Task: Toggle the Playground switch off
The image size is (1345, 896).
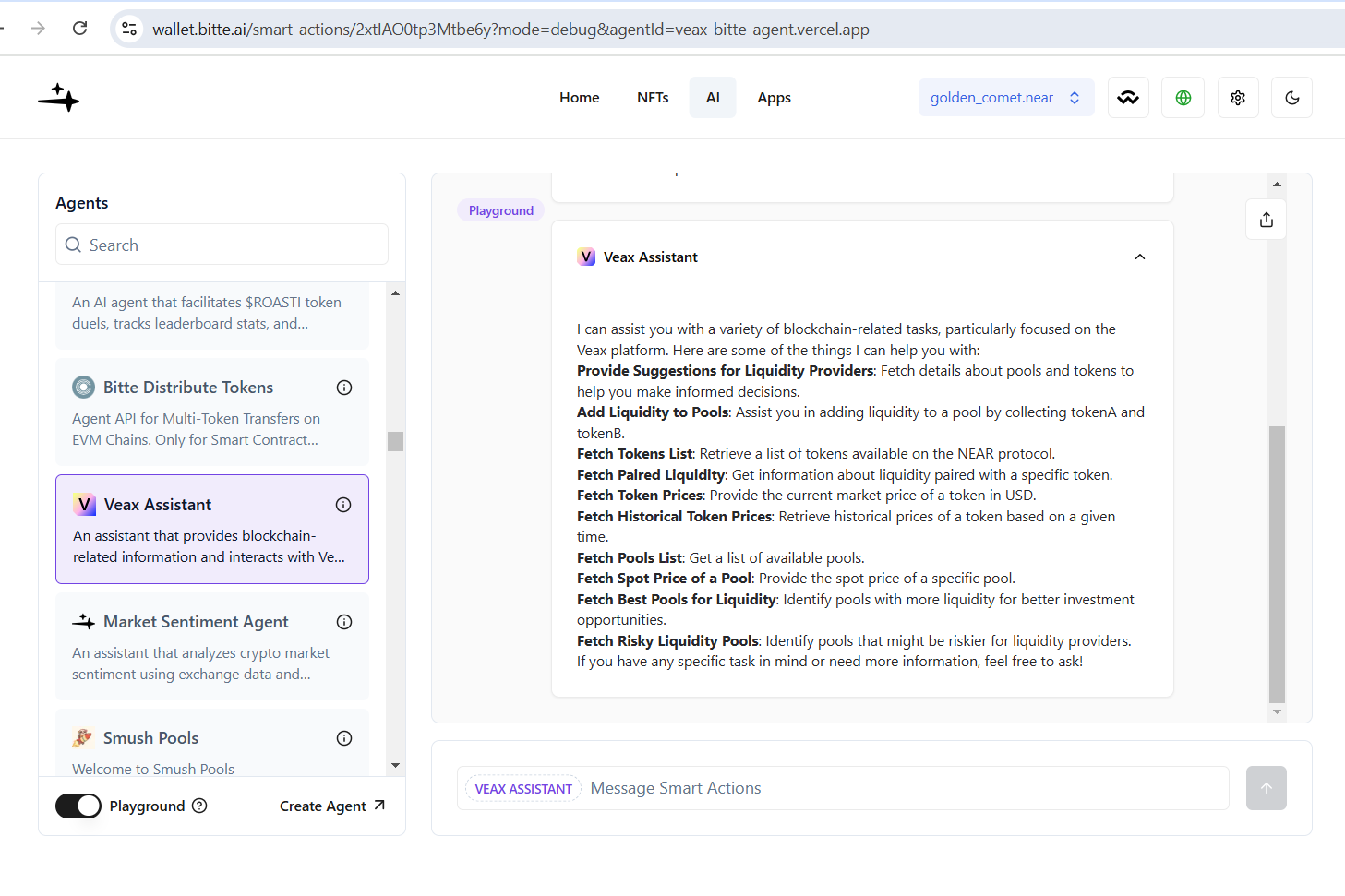Action: click(x=78, y=806)
